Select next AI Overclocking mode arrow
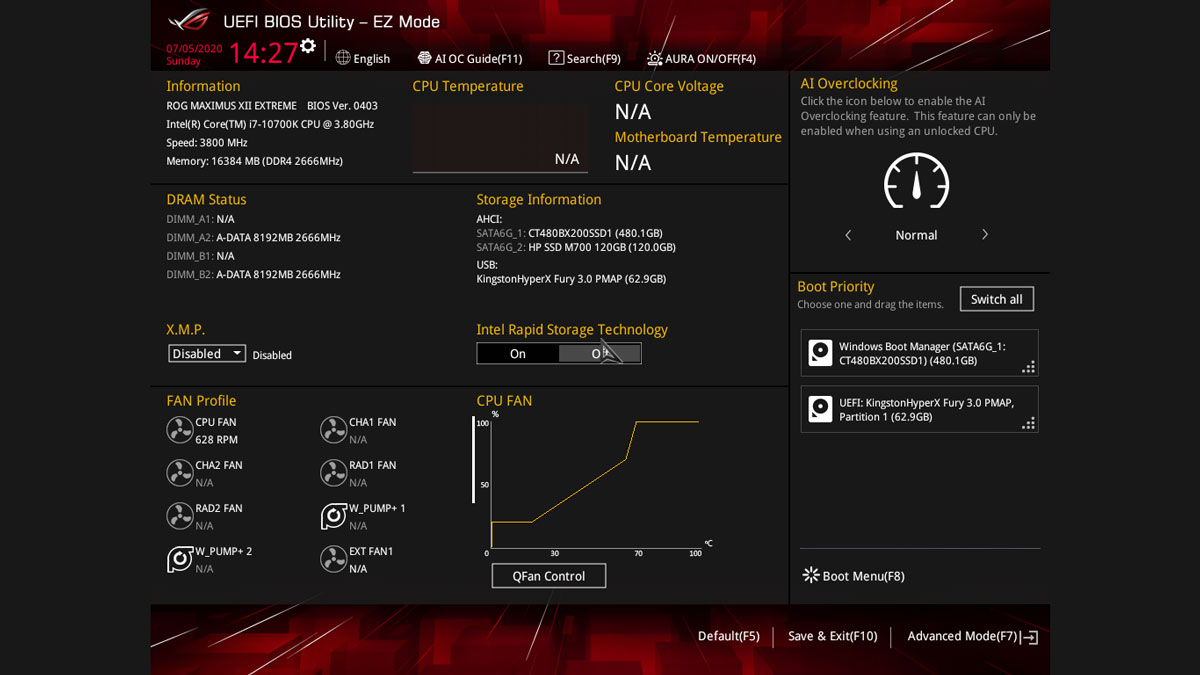The height and width of the screenshot is (675, 1200). 985,235
